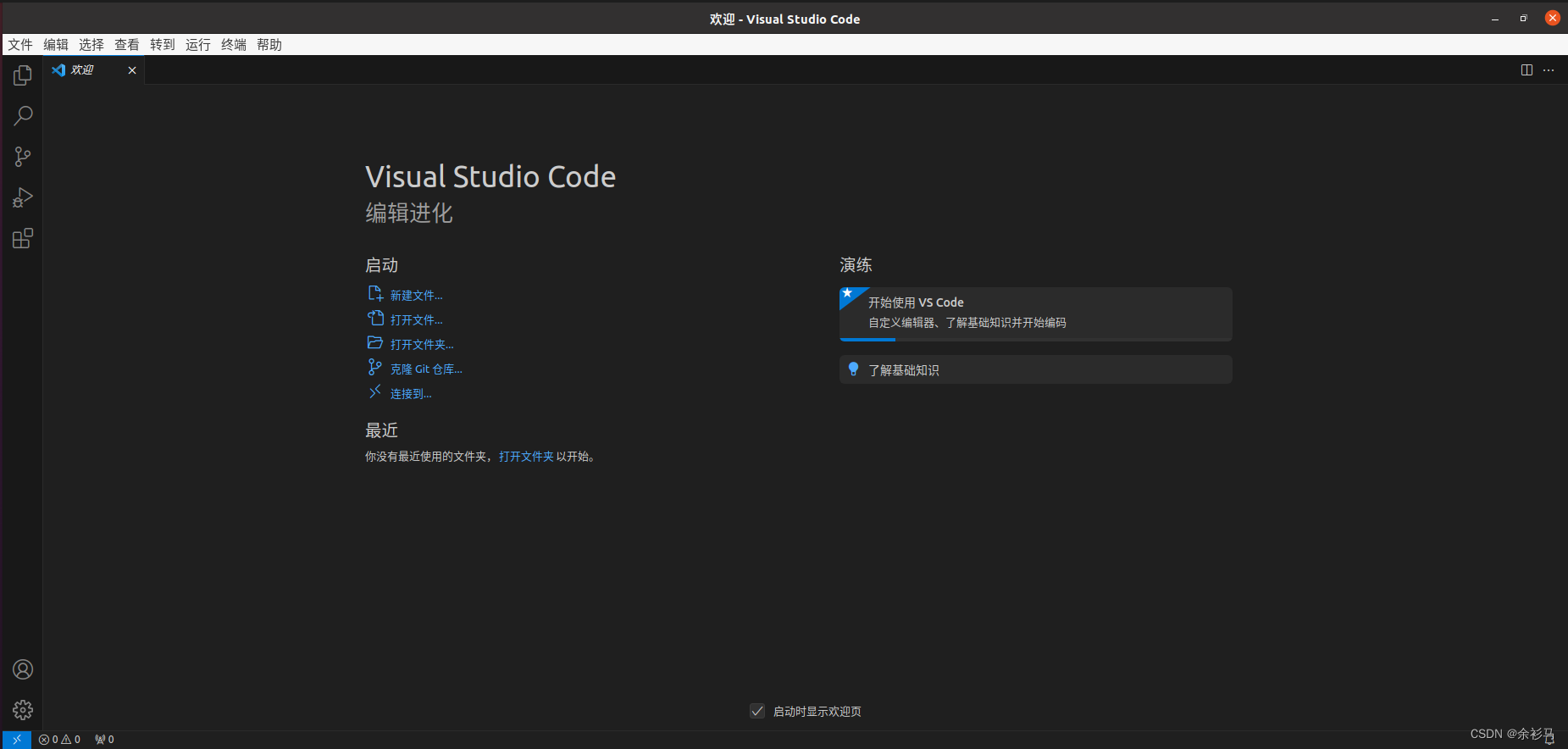The image size is (1568, 749).
Task: Open the 编辑 menu
Action: pyautogui.click(x=56, y=45)
